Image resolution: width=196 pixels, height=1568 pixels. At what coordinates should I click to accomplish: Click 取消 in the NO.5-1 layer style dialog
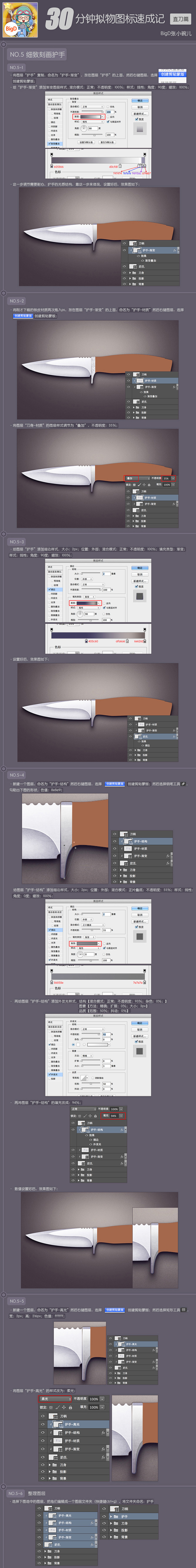pyautogui.click(x=139, y=107)
